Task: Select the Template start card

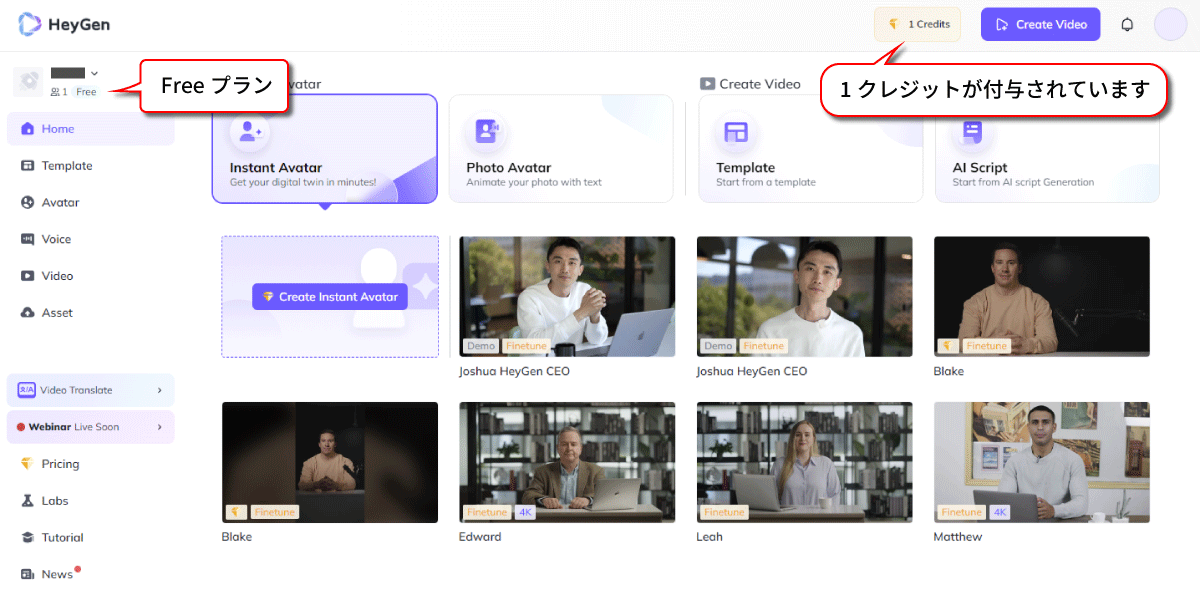Action: [811, 149]
